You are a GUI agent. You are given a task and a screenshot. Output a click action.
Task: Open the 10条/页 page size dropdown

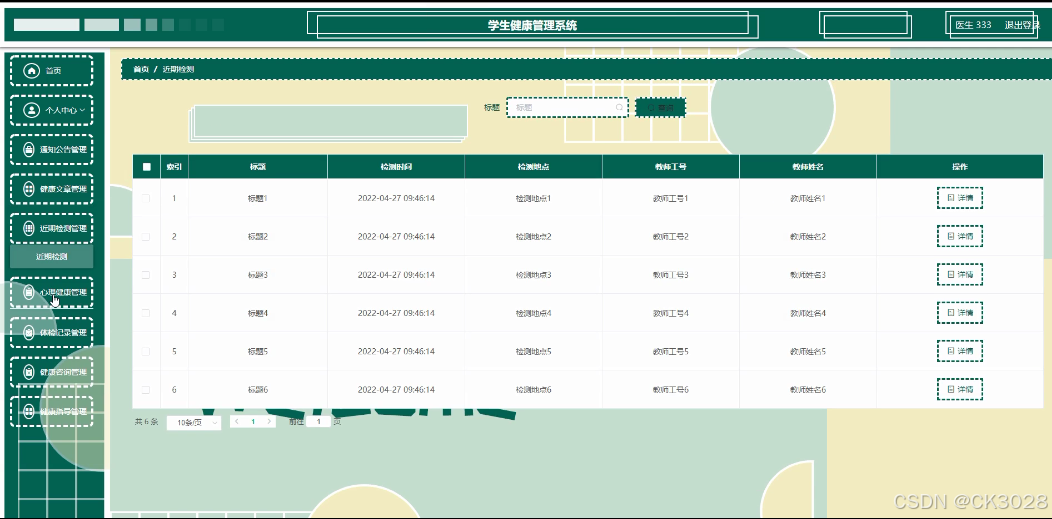[194, 422]
